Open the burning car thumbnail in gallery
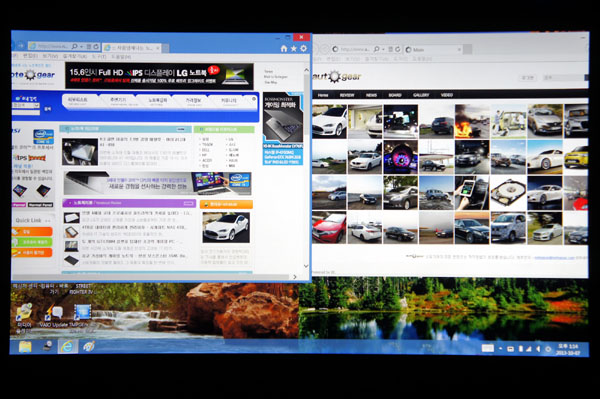The height and width of the screenshot is (399, 600). click(x=472, y=121)
